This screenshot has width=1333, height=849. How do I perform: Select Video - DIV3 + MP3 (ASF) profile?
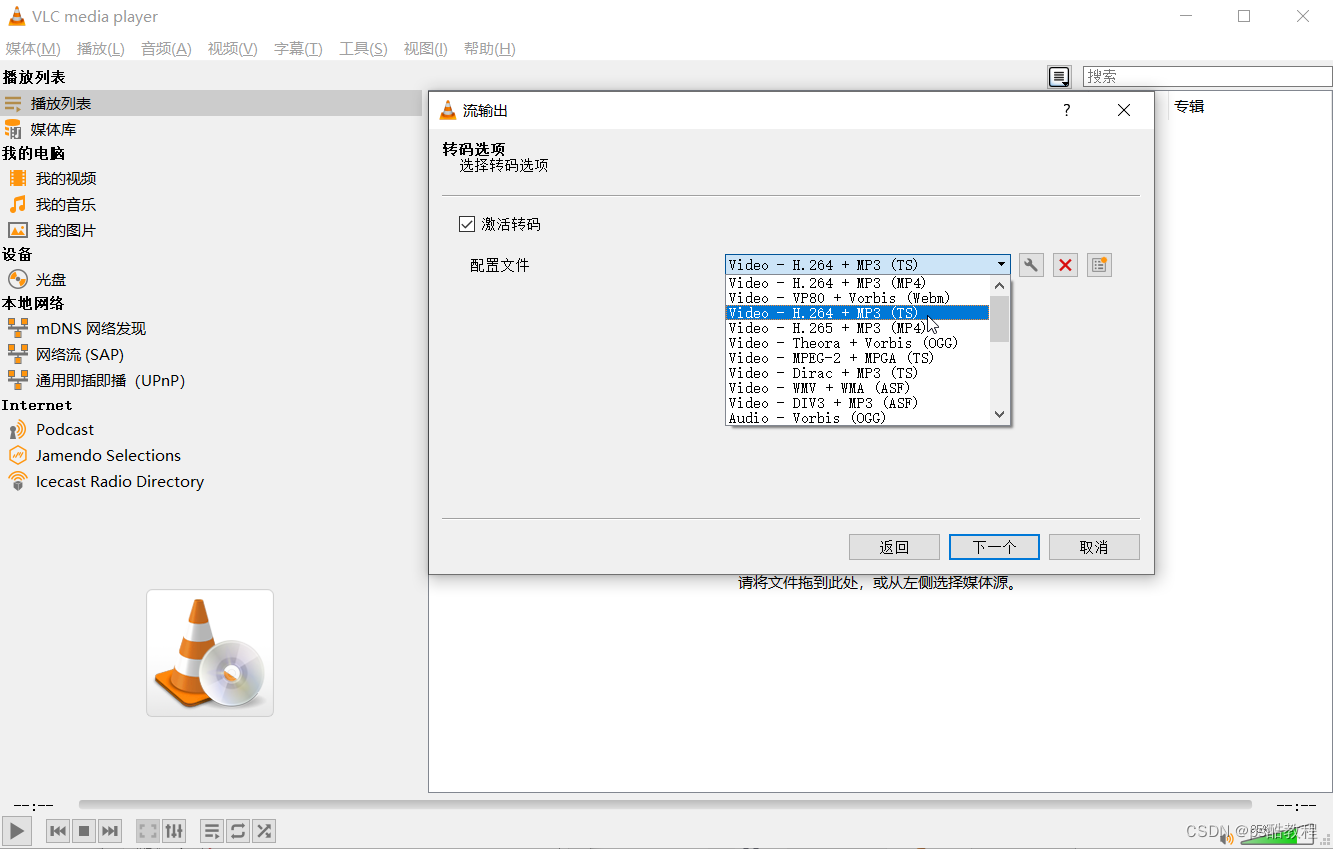pyautogui.click(x=857, y=403)
